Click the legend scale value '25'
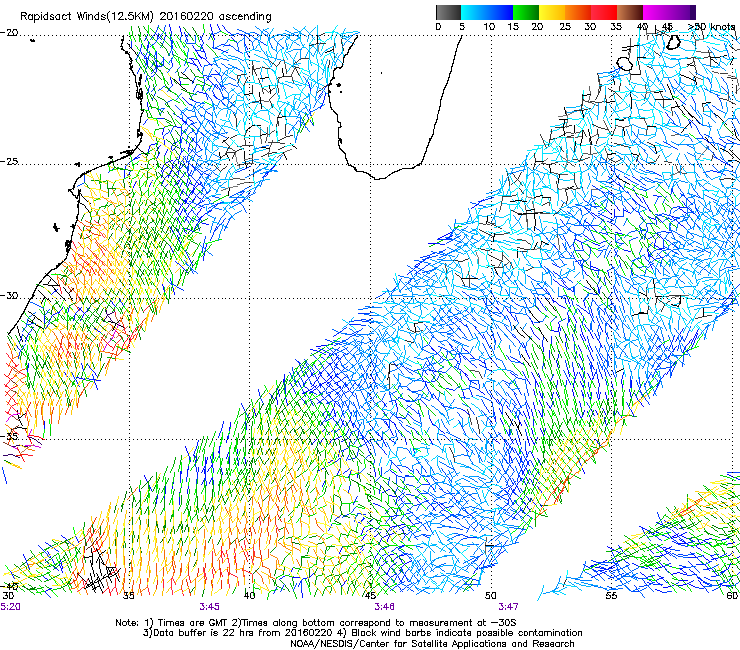 point(565,27)
